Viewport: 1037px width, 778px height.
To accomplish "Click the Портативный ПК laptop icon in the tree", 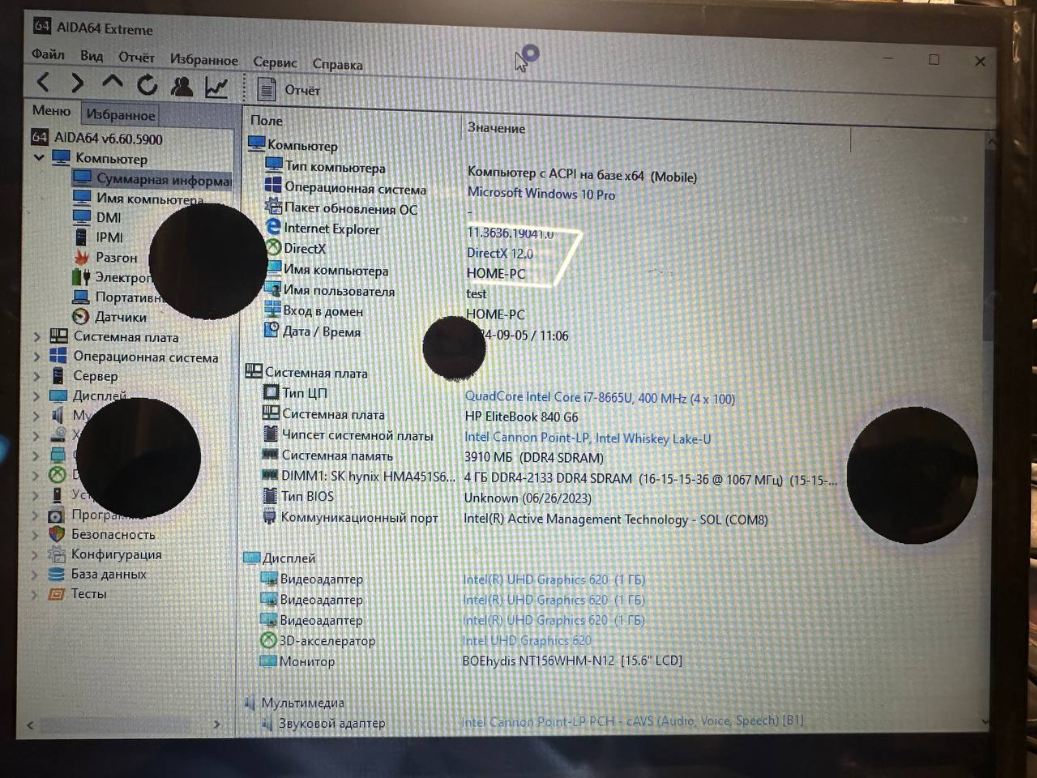I will pos(81,296).
